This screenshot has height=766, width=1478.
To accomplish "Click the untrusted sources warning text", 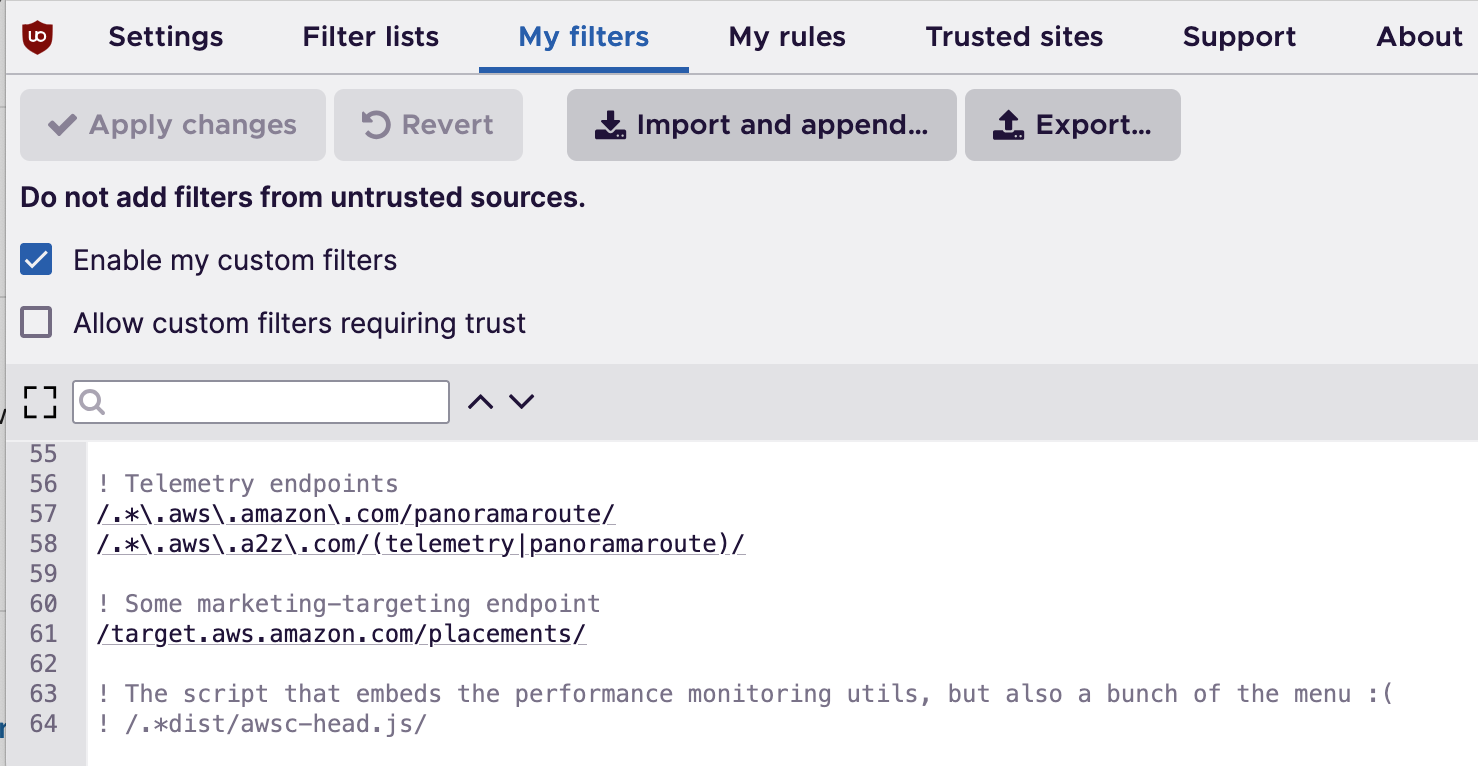I will [x=303, y=198].
